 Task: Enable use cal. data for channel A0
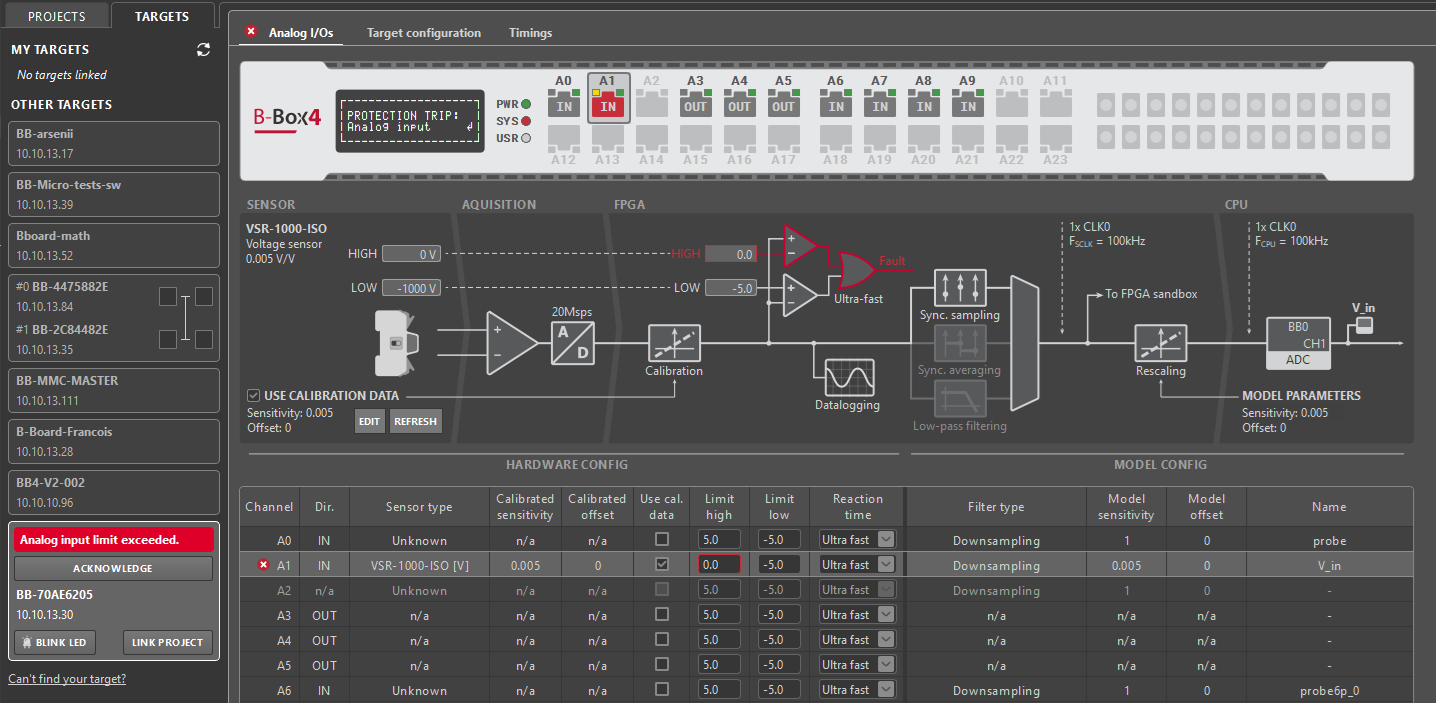[x=661, y=540]
